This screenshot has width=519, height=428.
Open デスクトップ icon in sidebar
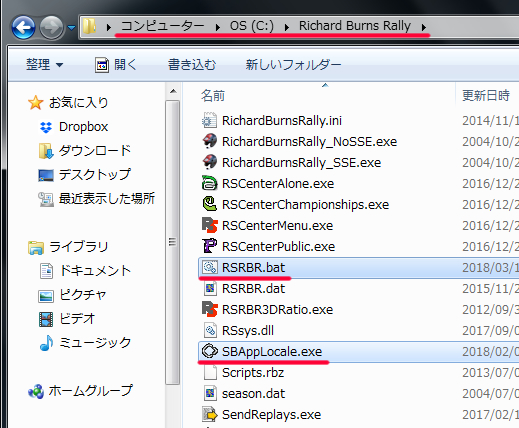coord(46,175)
